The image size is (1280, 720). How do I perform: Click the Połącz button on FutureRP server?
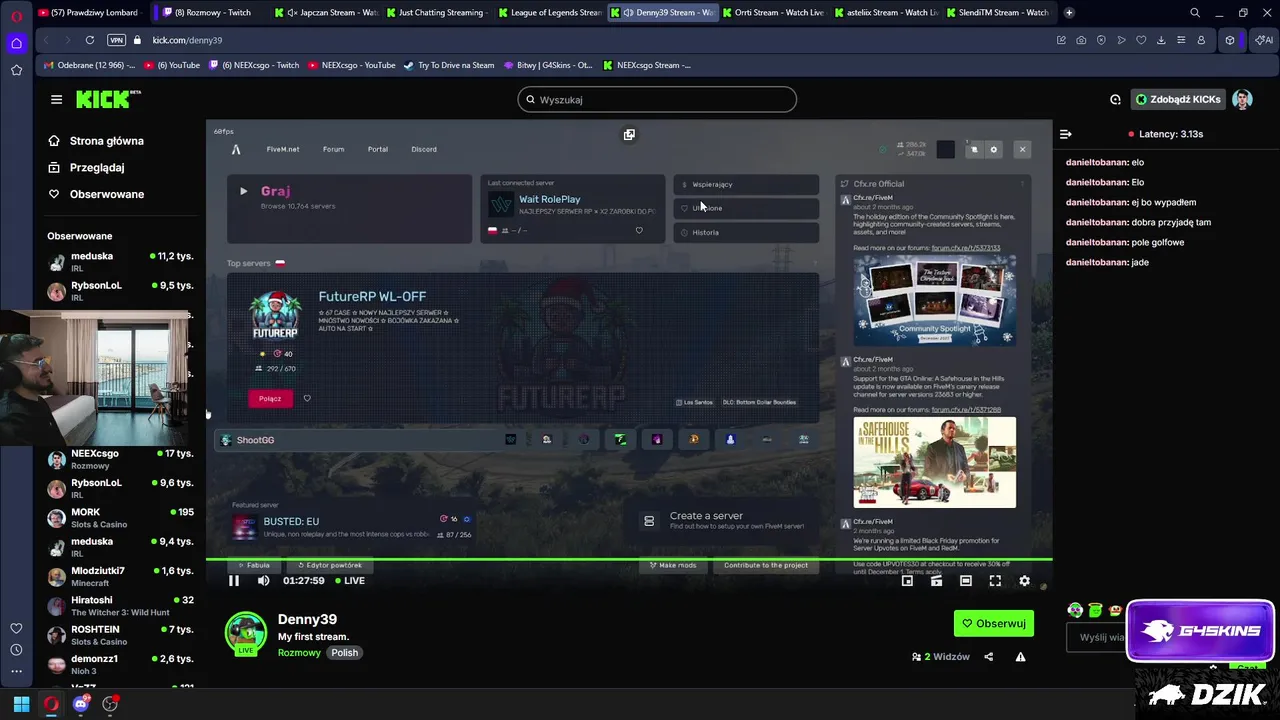coord(270,398)
